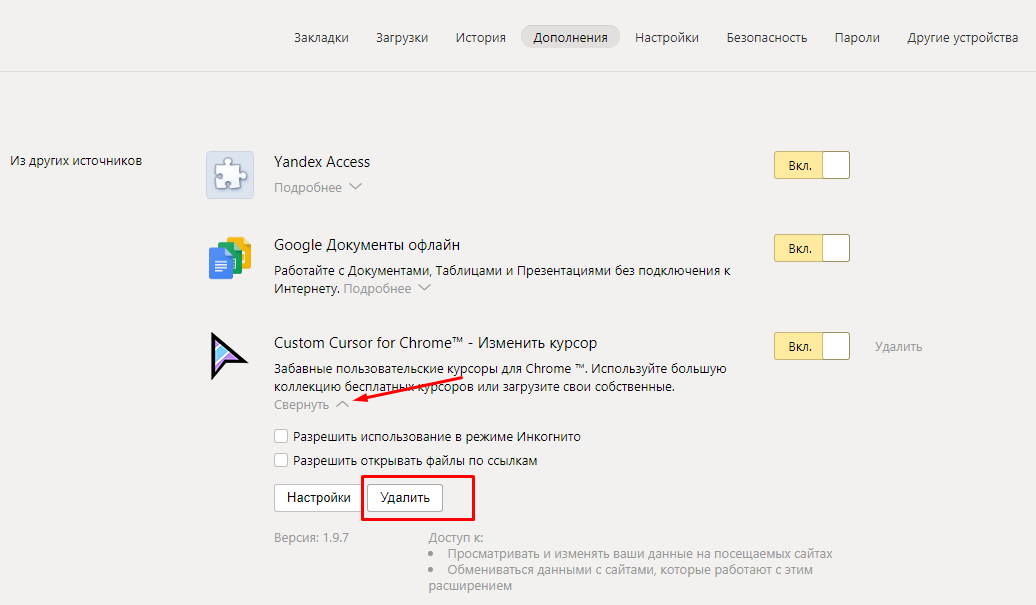Enable Разрешить открывать файлы по ссылкам checkbox

click(x=281, y=460)
